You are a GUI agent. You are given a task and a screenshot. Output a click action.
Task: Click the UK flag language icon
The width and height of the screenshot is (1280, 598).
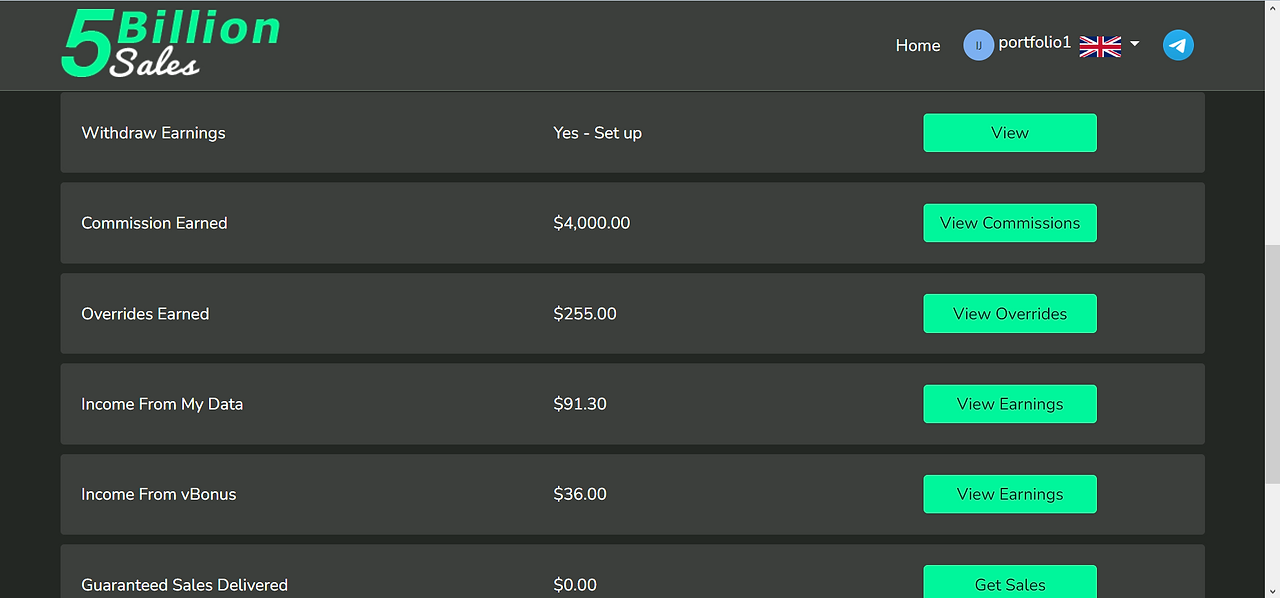pyautogui.click(x=1100, y=46)
